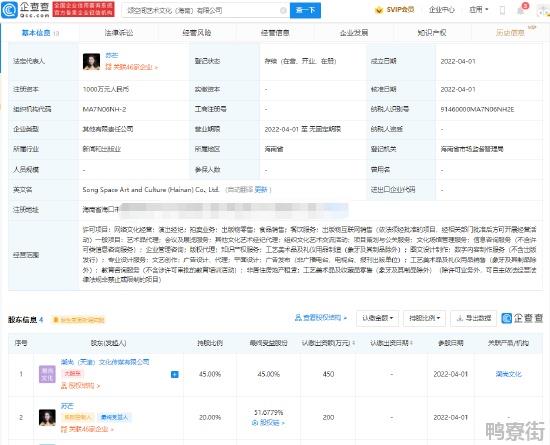Switch to 企业发展 tab
Viewport: 550px width, 445px height.
pos(354,33)
